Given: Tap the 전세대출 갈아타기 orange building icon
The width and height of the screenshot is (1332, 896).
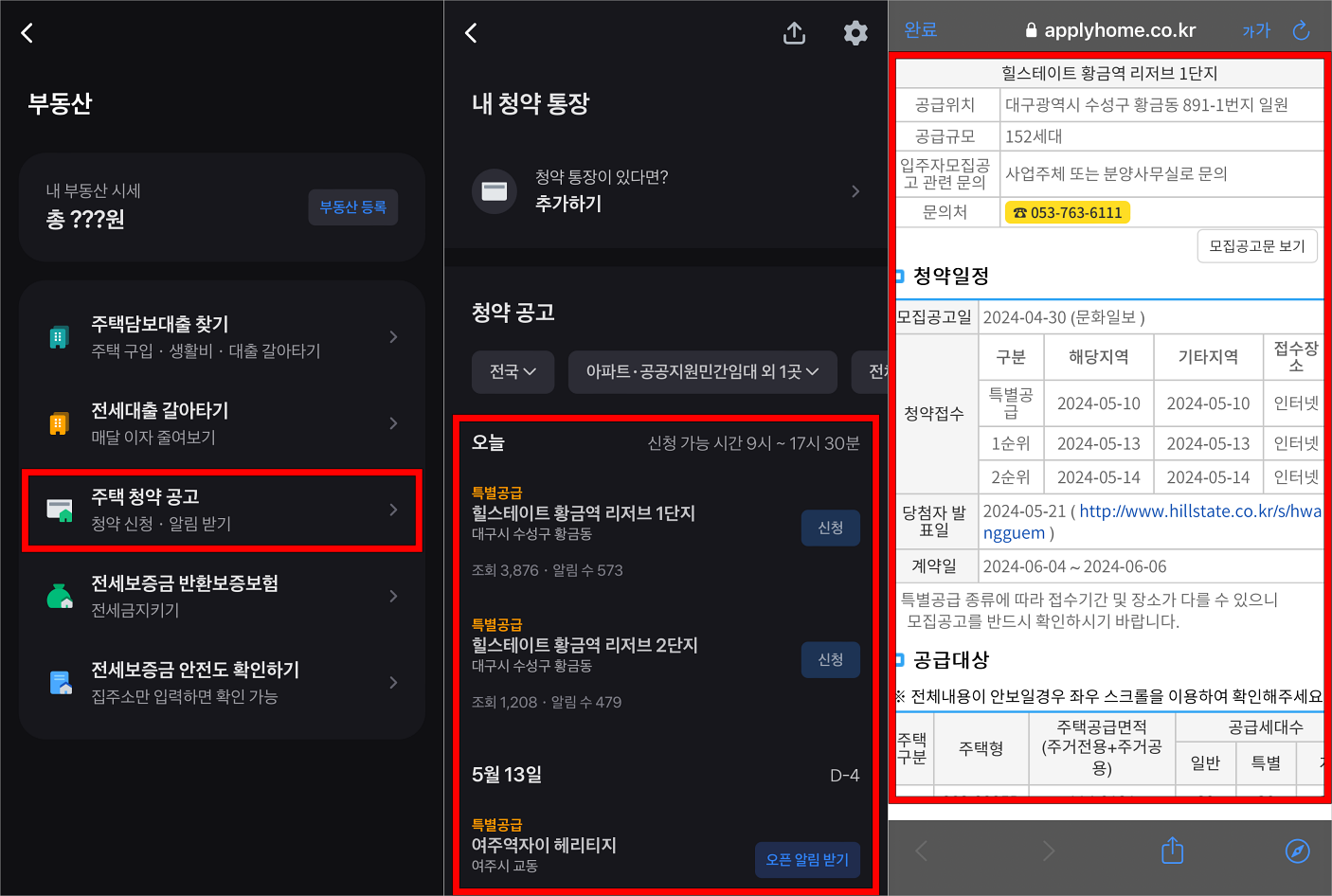Looking at the screenshot, I should (x=59, y=423).
